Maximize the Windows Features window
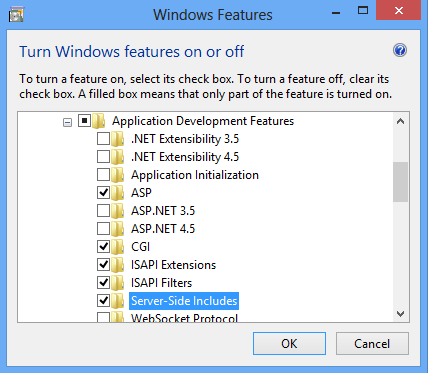This screenshot has width=428, height=373. point(363,11)
